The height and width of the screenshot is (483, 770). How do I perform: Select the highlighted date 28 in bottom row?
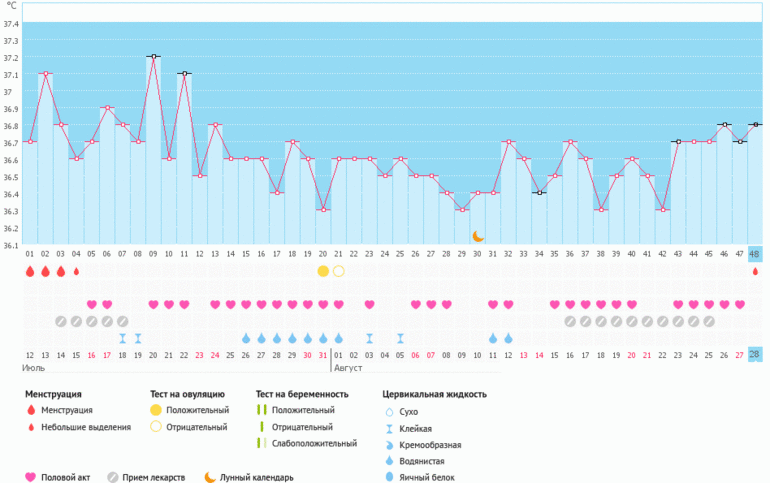pyautogui.click(x=755, y=355)
